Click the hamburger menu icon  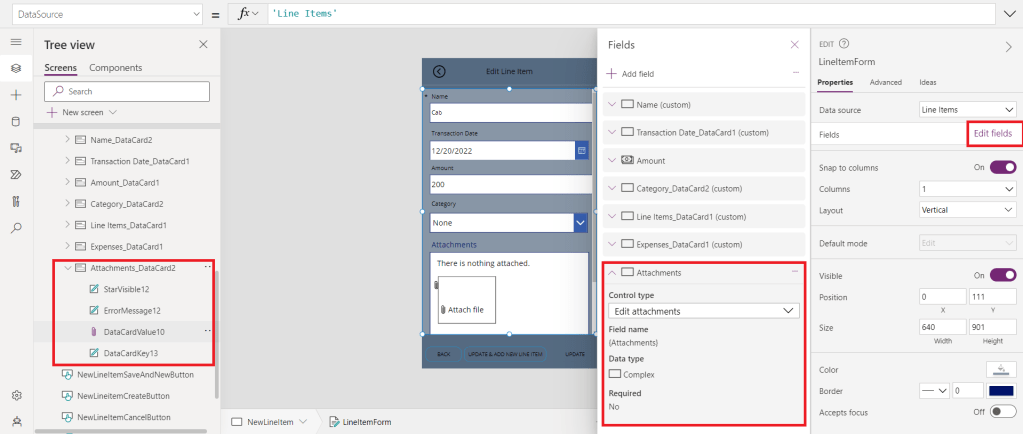point(15,42)
